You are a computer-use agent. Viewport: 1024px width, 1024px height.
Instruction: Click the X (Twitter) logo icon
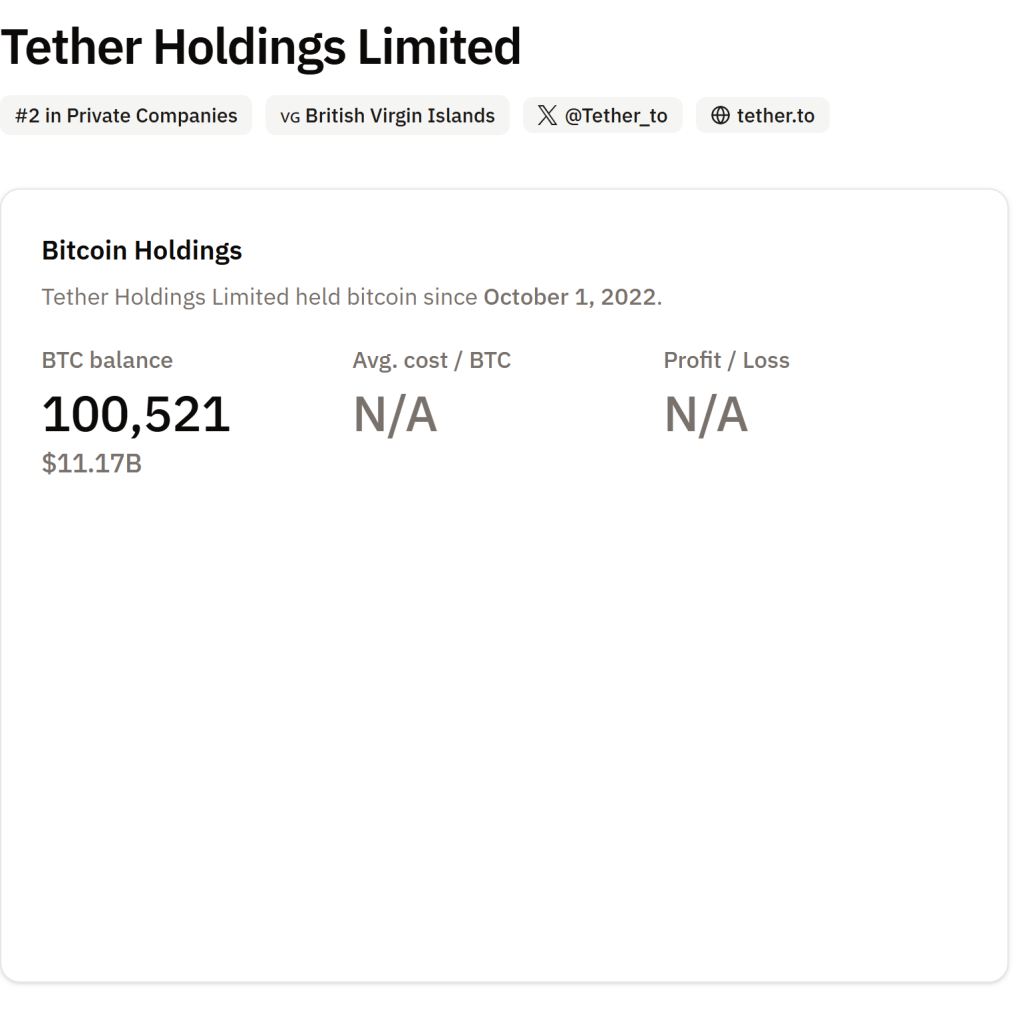(x=547, y=115)
